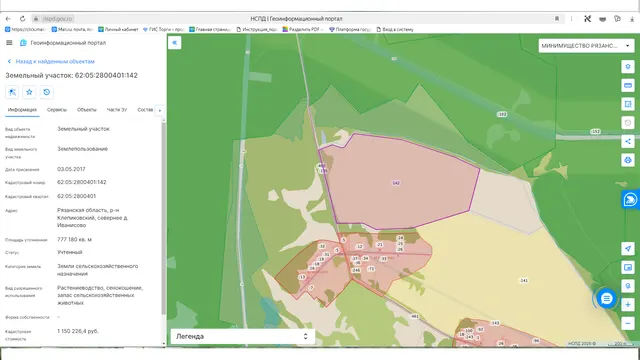Click the browser address bar field

tap(296, 19)
